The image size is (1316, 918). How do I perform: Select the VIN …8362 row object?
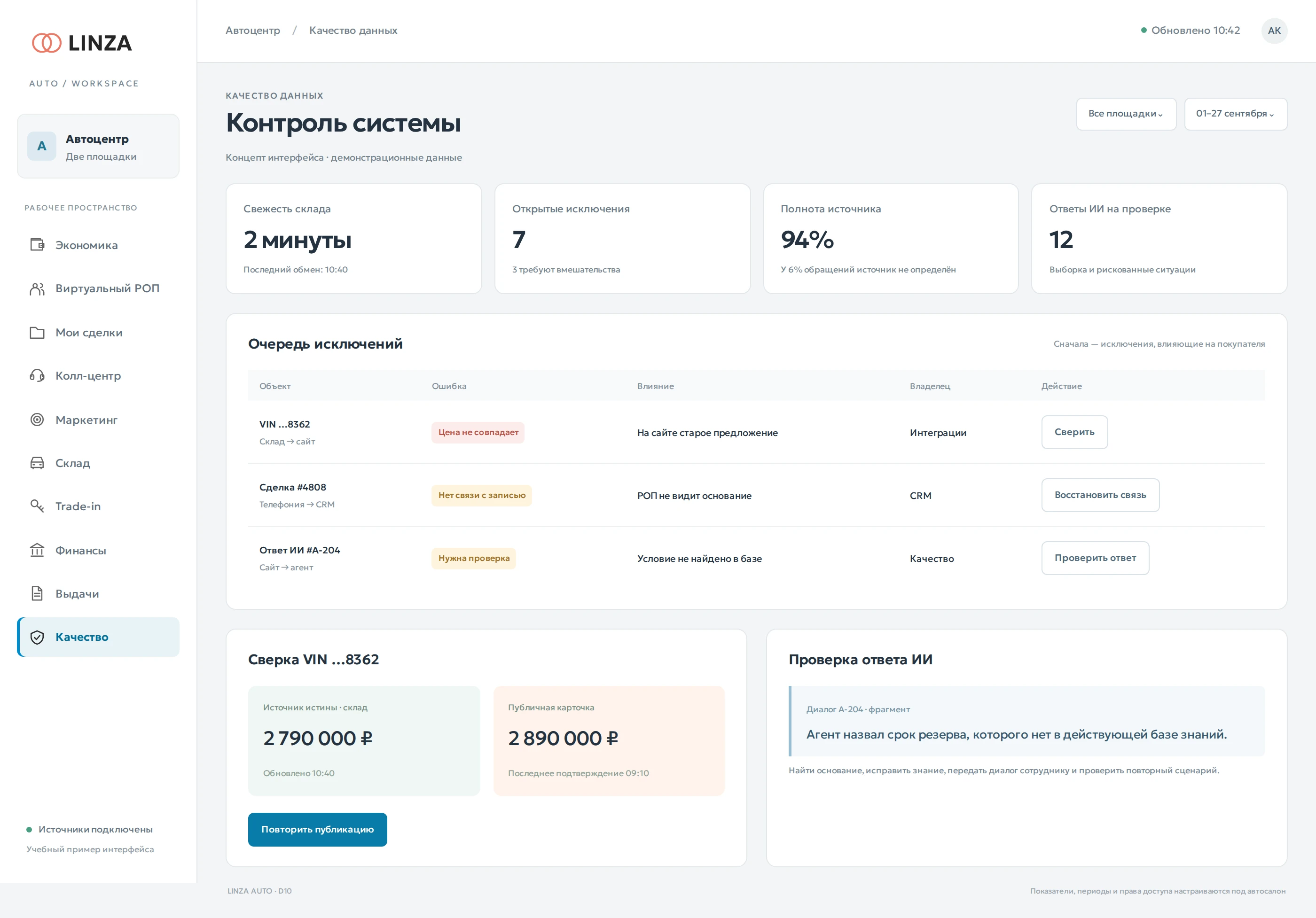tap(284, 425)
